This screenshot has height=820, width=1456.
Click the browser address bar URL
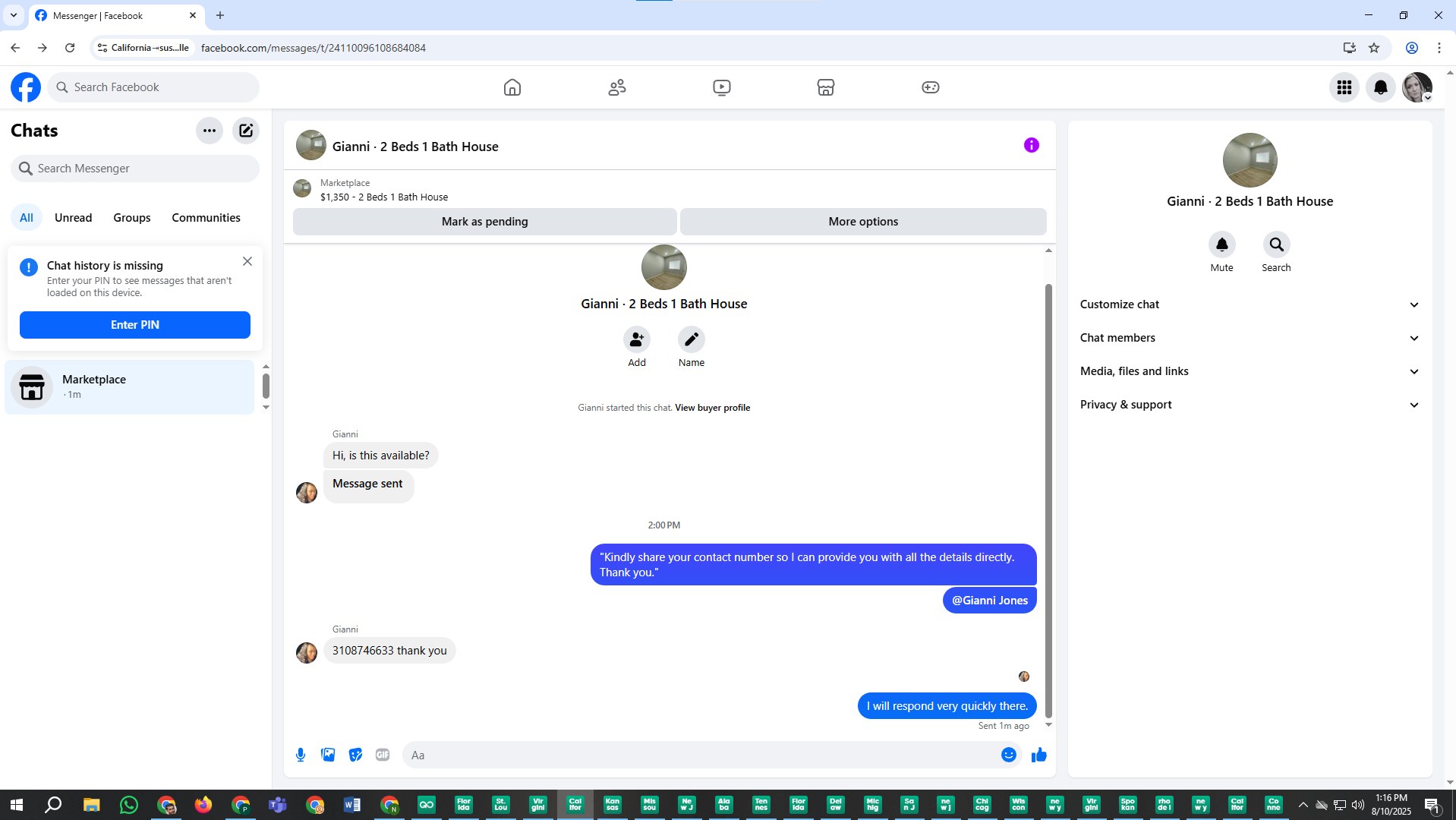[314, 48]
